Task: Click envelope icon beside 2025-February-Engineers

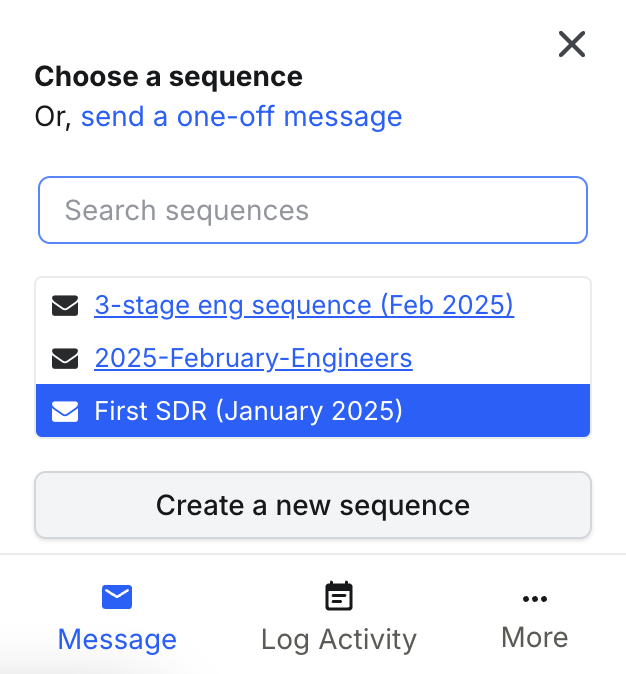Action: (65, 358)
